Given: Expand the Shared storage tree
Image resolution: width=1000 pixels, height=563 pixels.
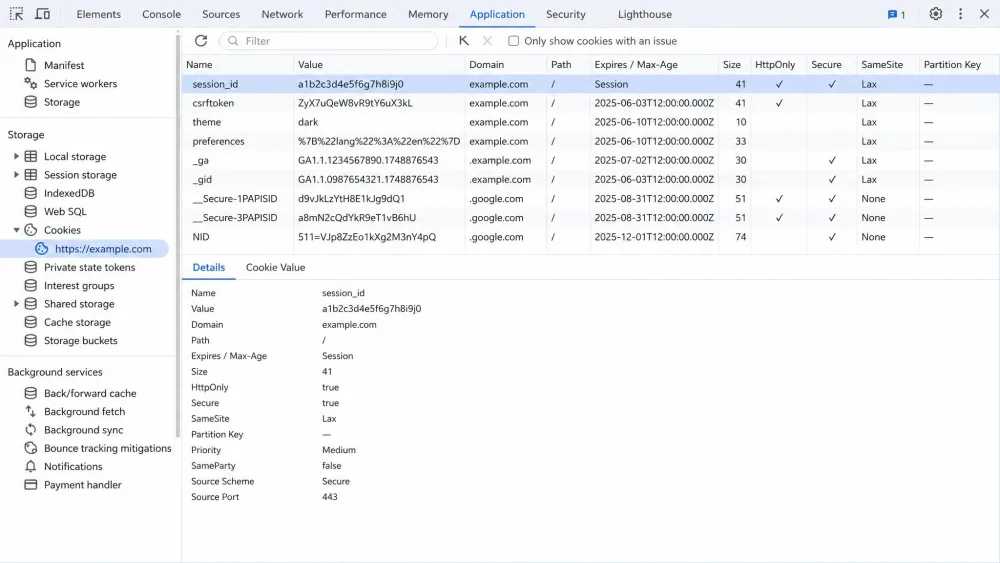Looking at the screenshot, I should [16, 304].
